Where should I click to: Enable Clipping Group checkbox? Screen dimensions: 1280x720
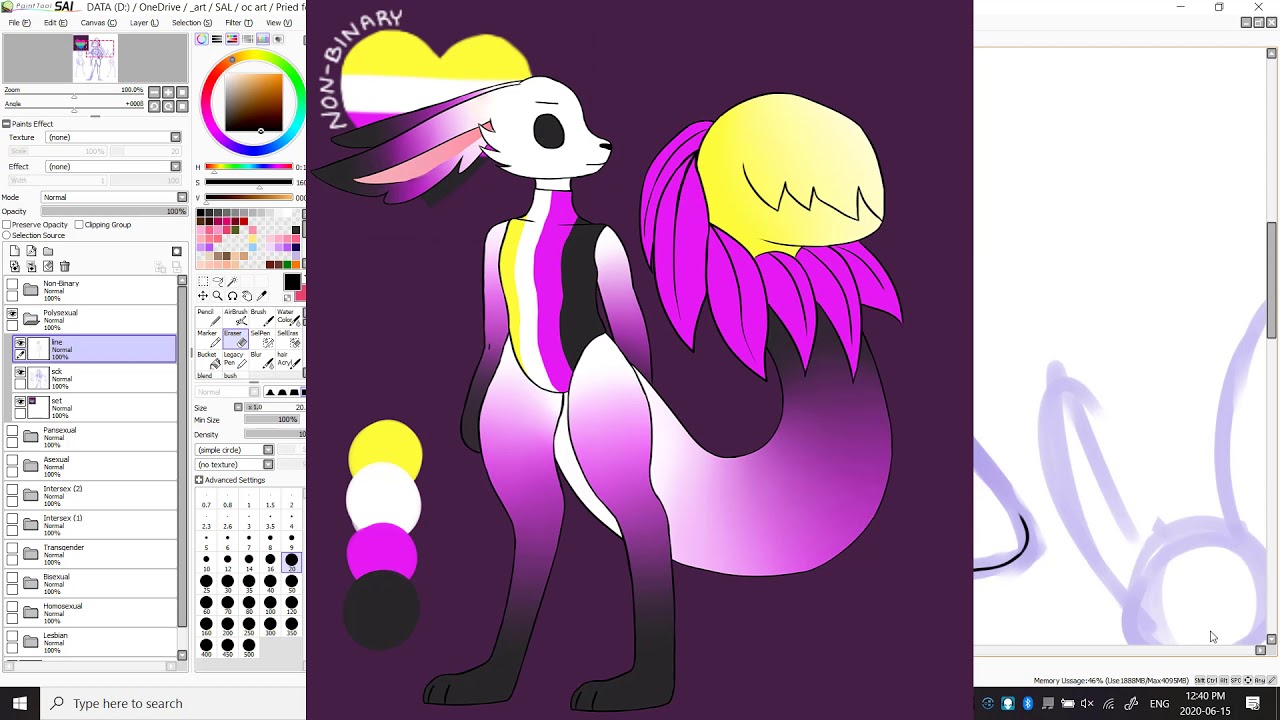(x=79, y=225)
